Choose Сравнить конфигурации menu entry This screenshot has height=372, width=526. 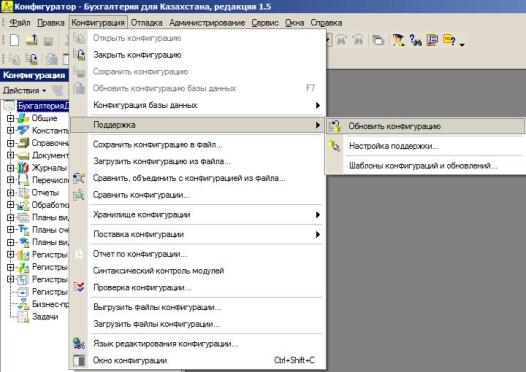tap(198, 195)
